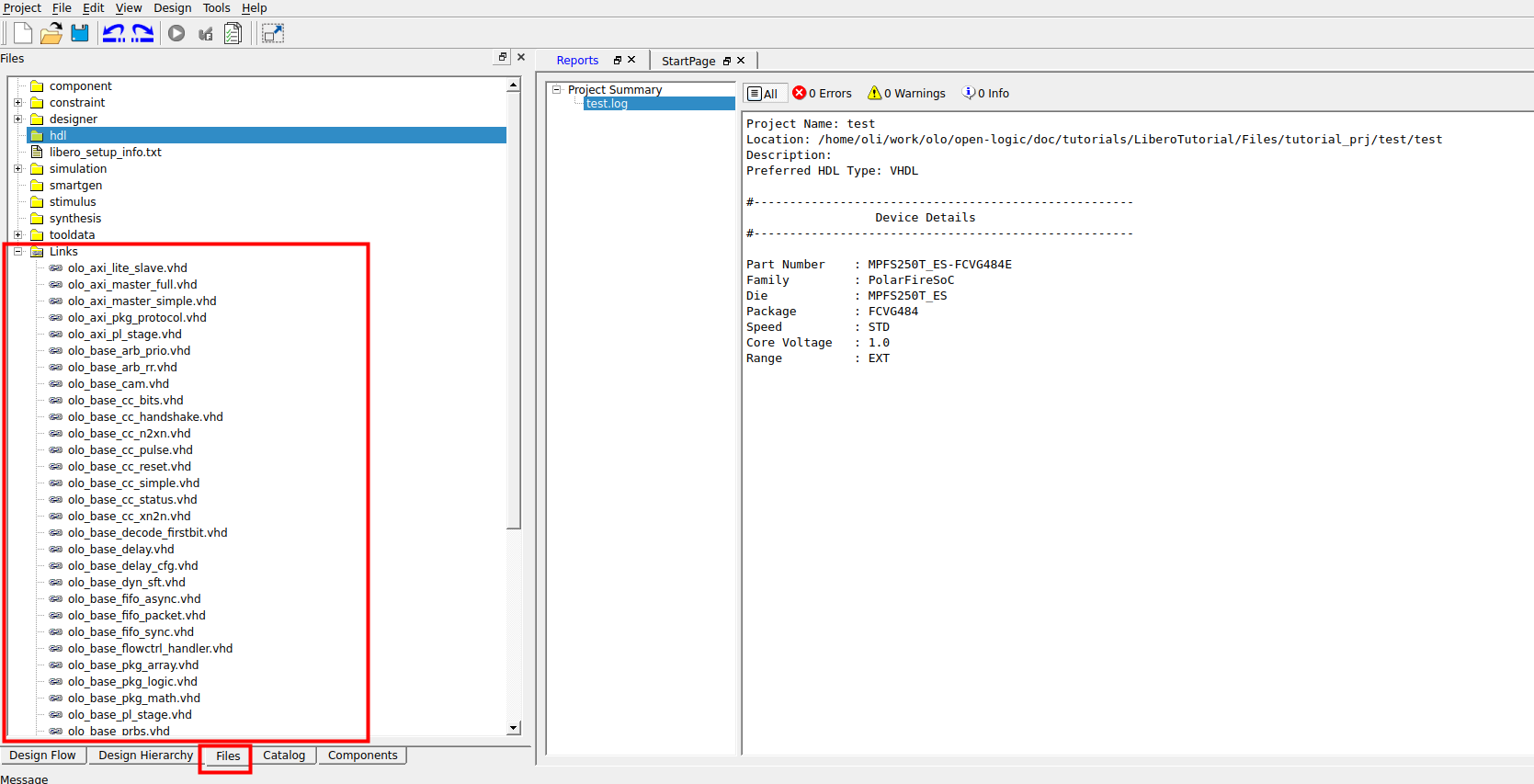Image resolution: width=1534 pixels, height=784 pixels.
Task: Click the checkmark-with-F toolbar icon
Action: click(x=206, y=33)
